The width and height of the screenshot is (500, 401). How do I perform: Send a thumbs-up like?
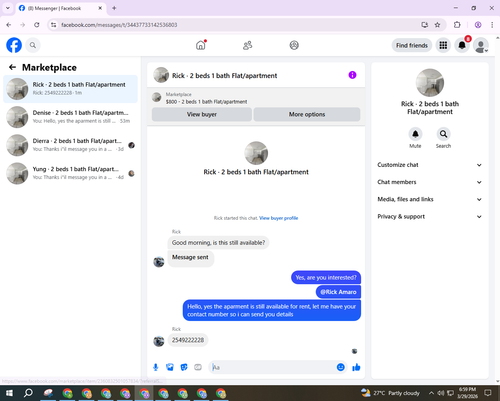pyautogui.click(x=356, y=367)
